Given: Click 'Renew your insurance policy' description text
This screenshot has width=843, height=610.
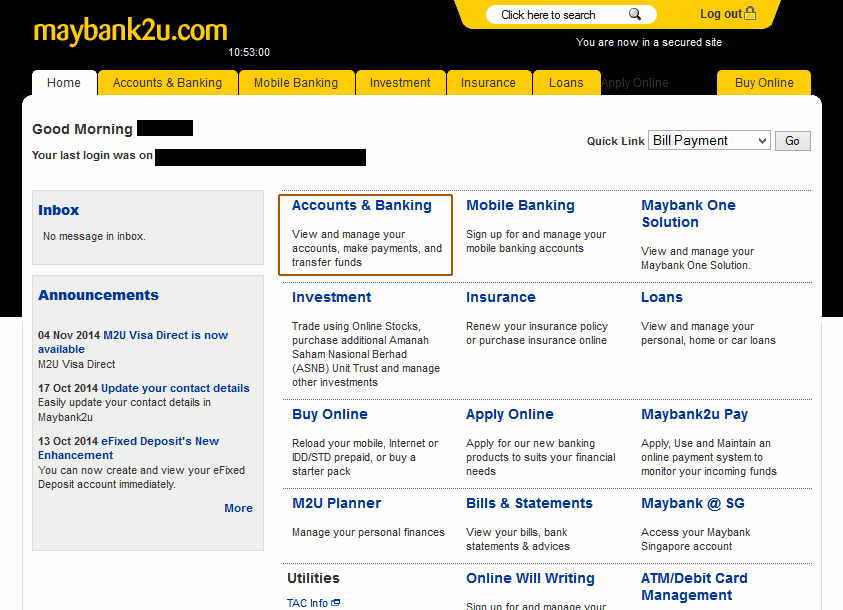Looking at the screenshot, I should (537, 333).
